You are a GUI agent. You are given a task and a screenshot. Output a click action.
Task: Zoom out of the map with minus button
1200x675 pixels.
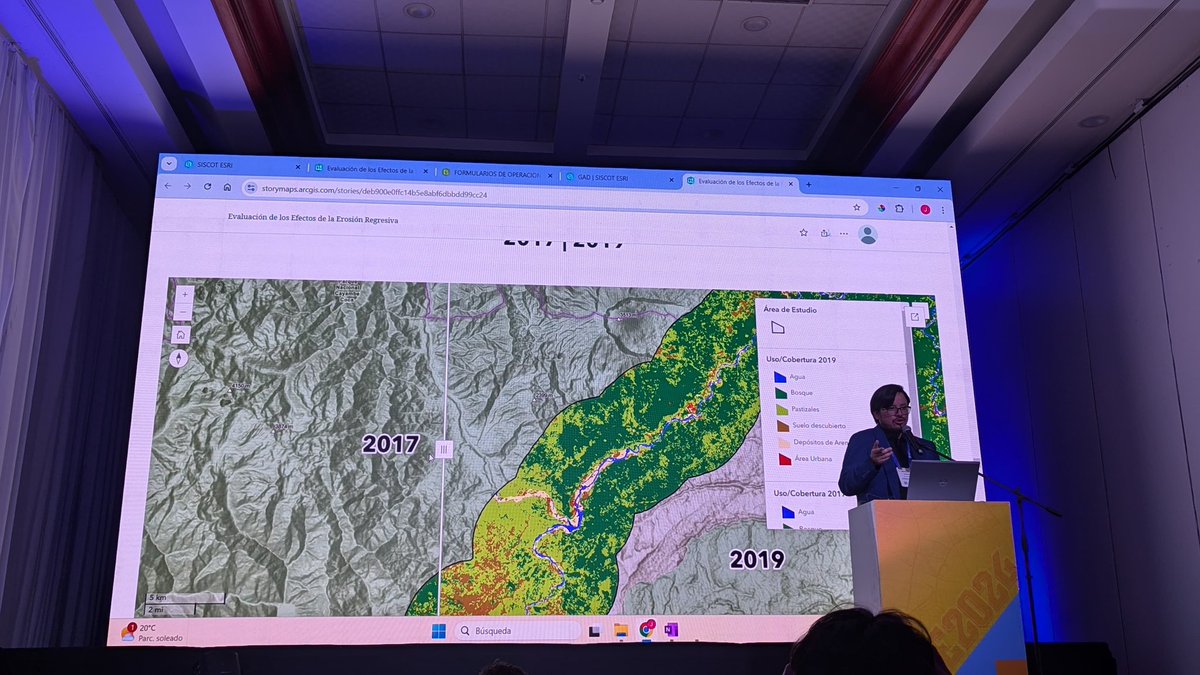click(184, 312)
